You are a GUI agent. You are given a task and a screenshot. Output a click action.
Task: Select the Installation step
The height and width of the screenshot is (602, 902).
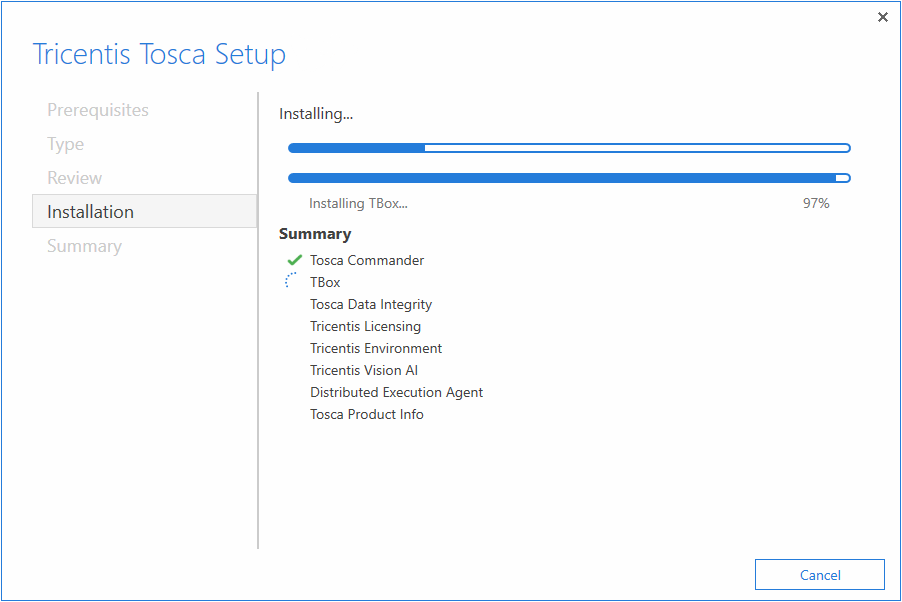[x=90, y=212]
